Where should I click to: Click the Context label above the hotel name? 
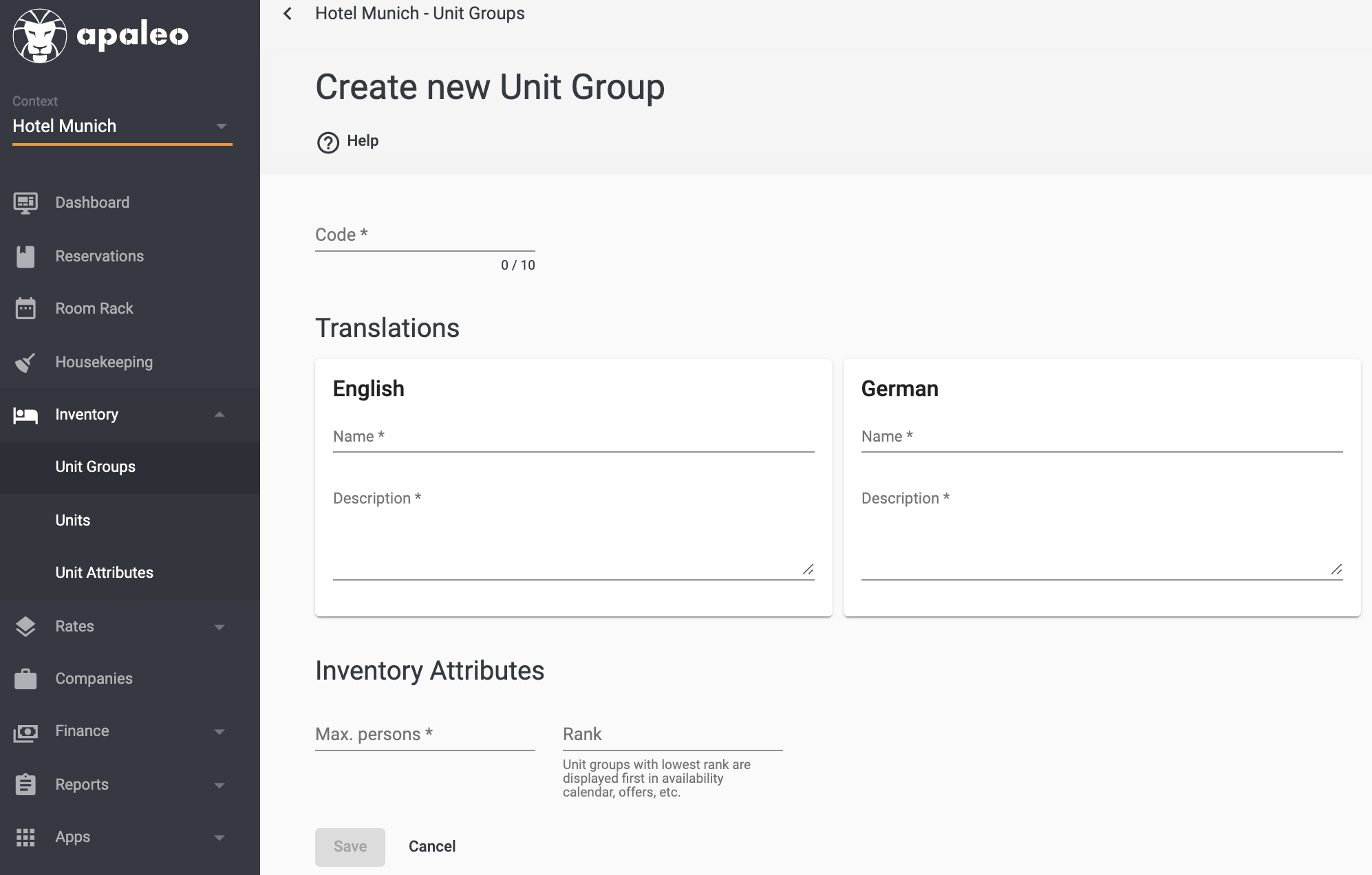(x=35, y=102)
